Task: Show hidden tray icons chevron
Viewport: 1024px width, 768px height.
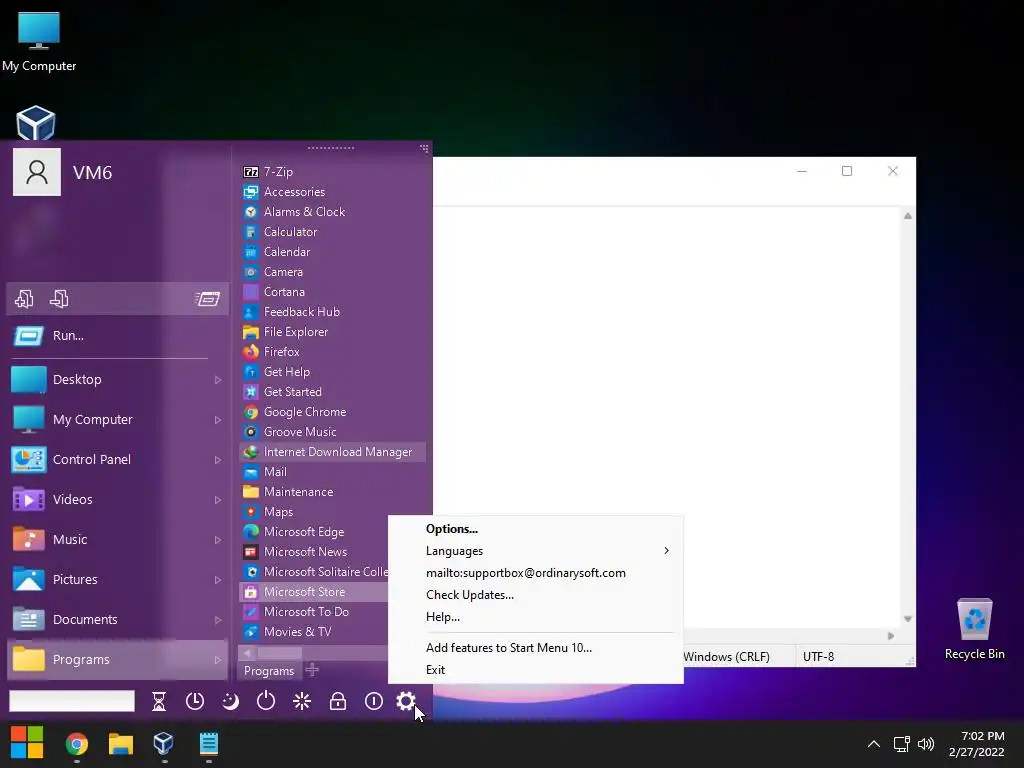Action: (x=874, y=744)
